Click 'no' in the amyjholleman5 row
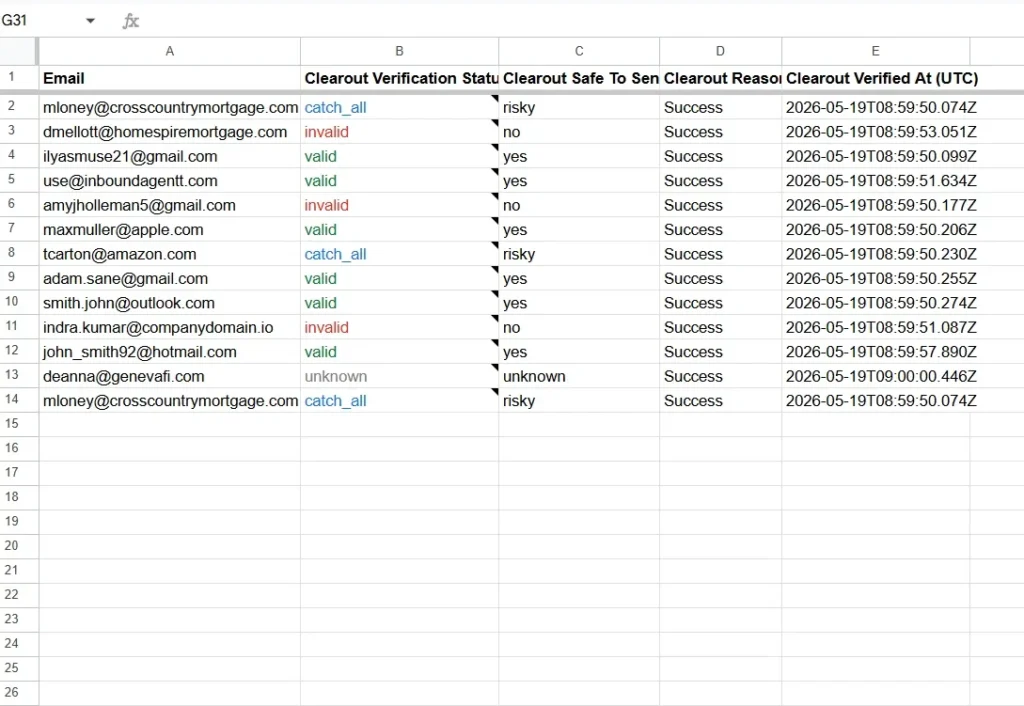 [511, 205]
